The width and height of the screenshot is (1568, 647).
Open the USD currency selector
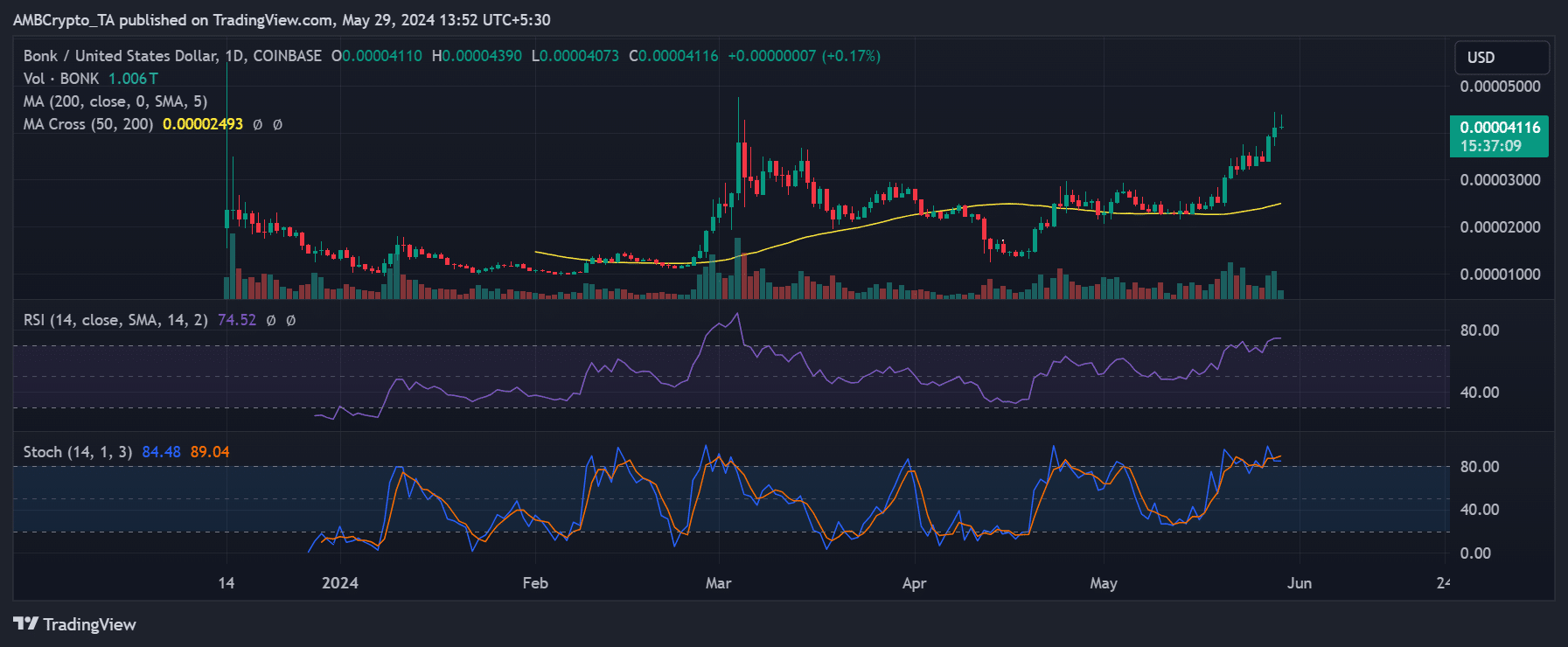pyautogui.click(x=1502, y=58)
